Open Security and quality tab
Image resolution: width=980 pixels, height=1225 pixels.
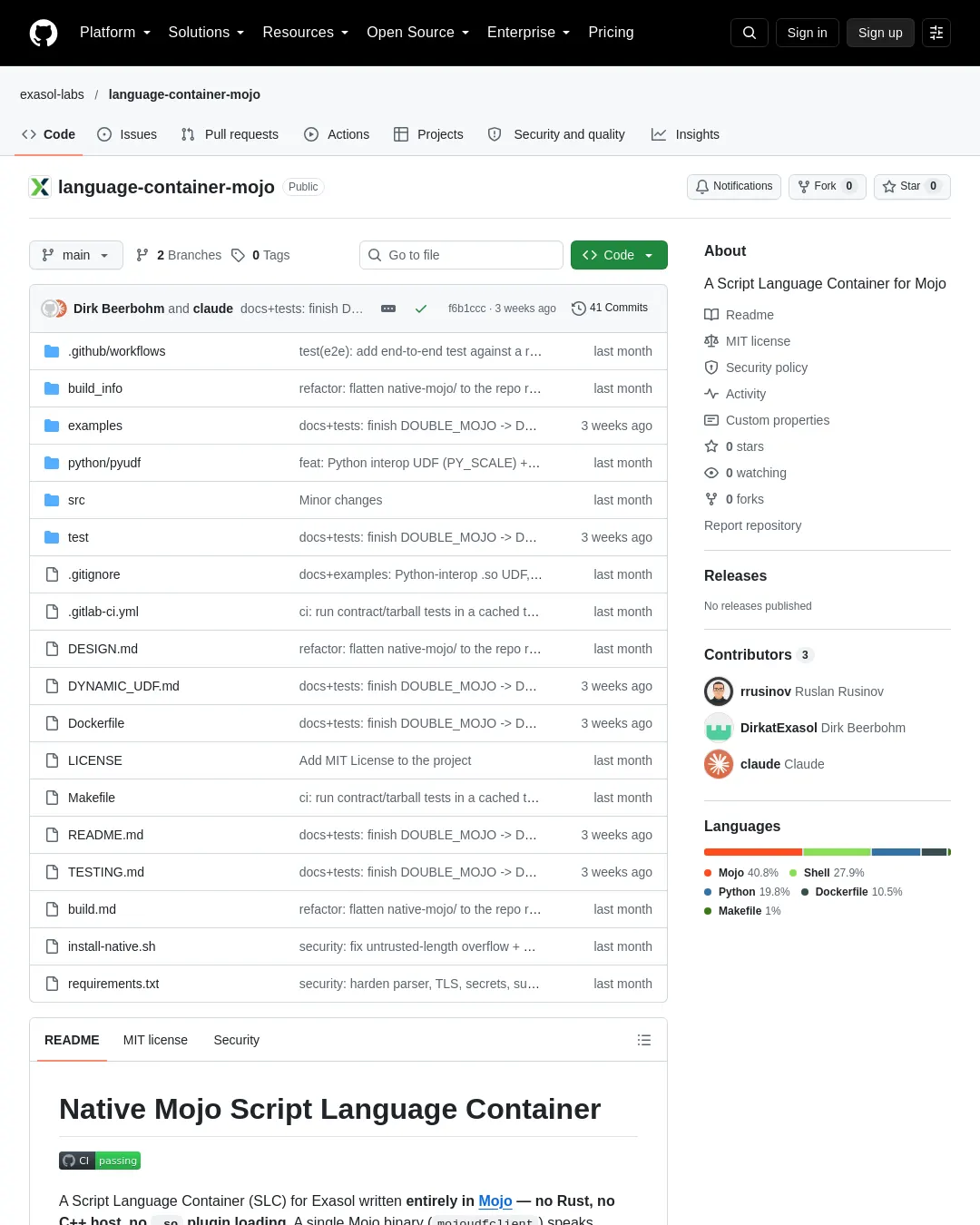pyautogui.click(x=556, y=134)
